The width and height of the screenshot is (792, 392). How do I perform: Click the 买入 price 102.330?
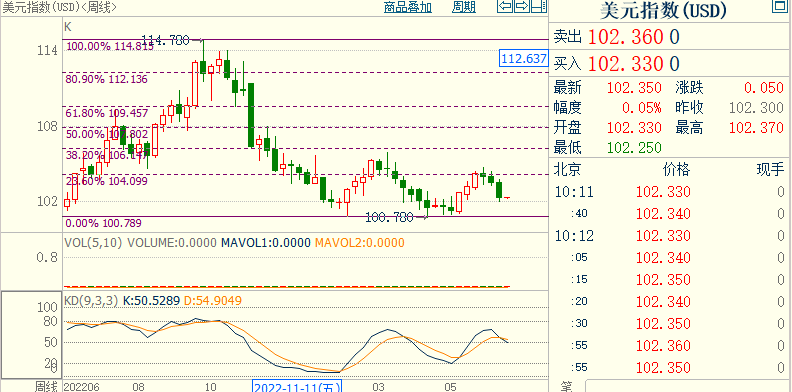coord(626,64)
